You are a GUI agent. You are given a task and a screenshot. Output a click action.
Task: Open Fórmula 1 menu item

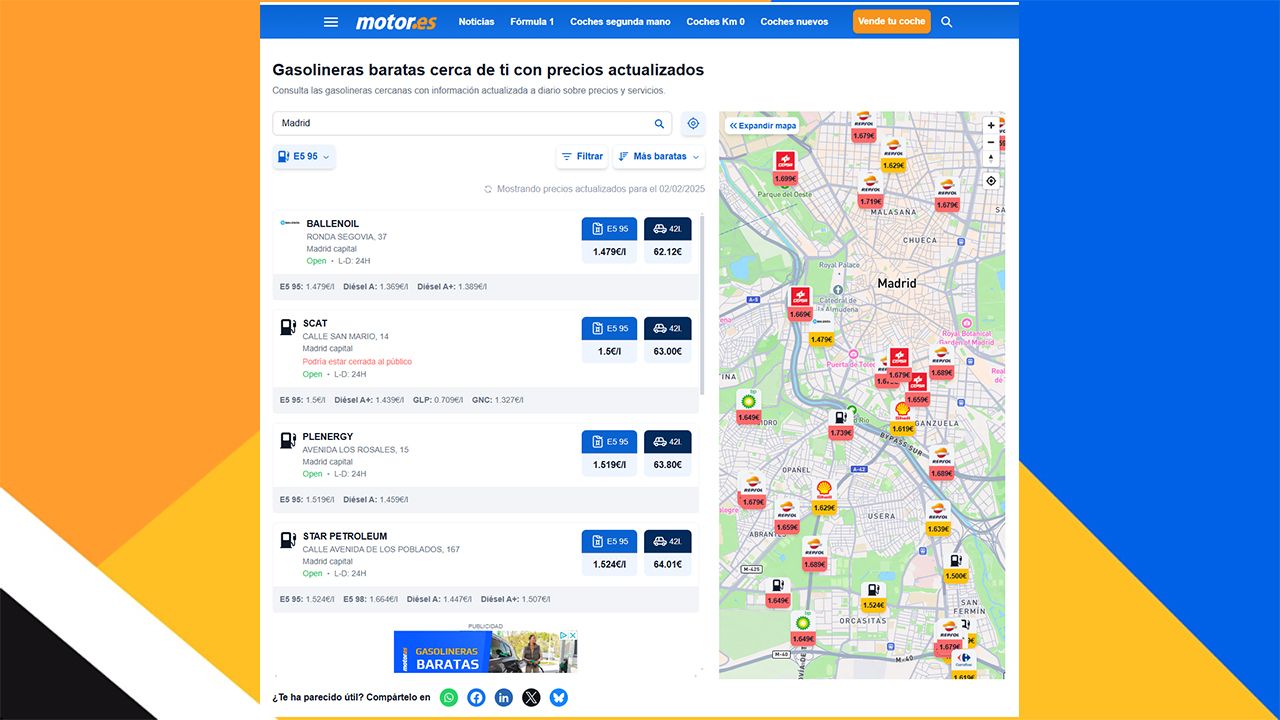coord(532,22)
